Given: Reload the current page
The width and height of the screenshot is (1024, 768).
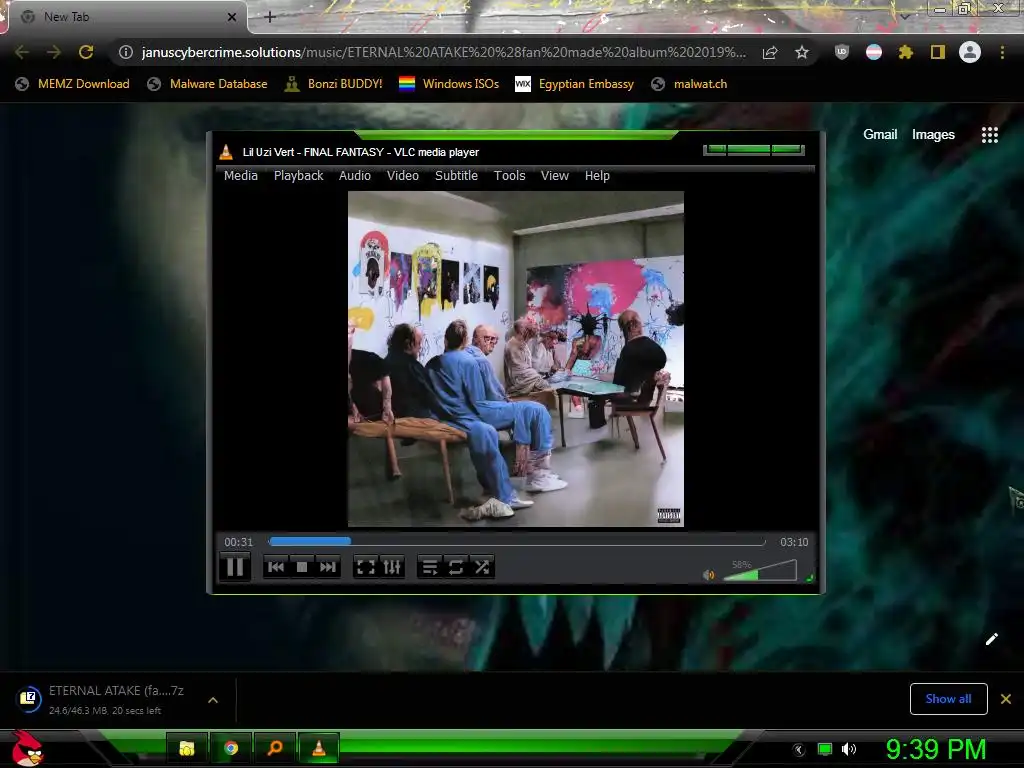Looking at the screenshot, I should click(86, 52).
